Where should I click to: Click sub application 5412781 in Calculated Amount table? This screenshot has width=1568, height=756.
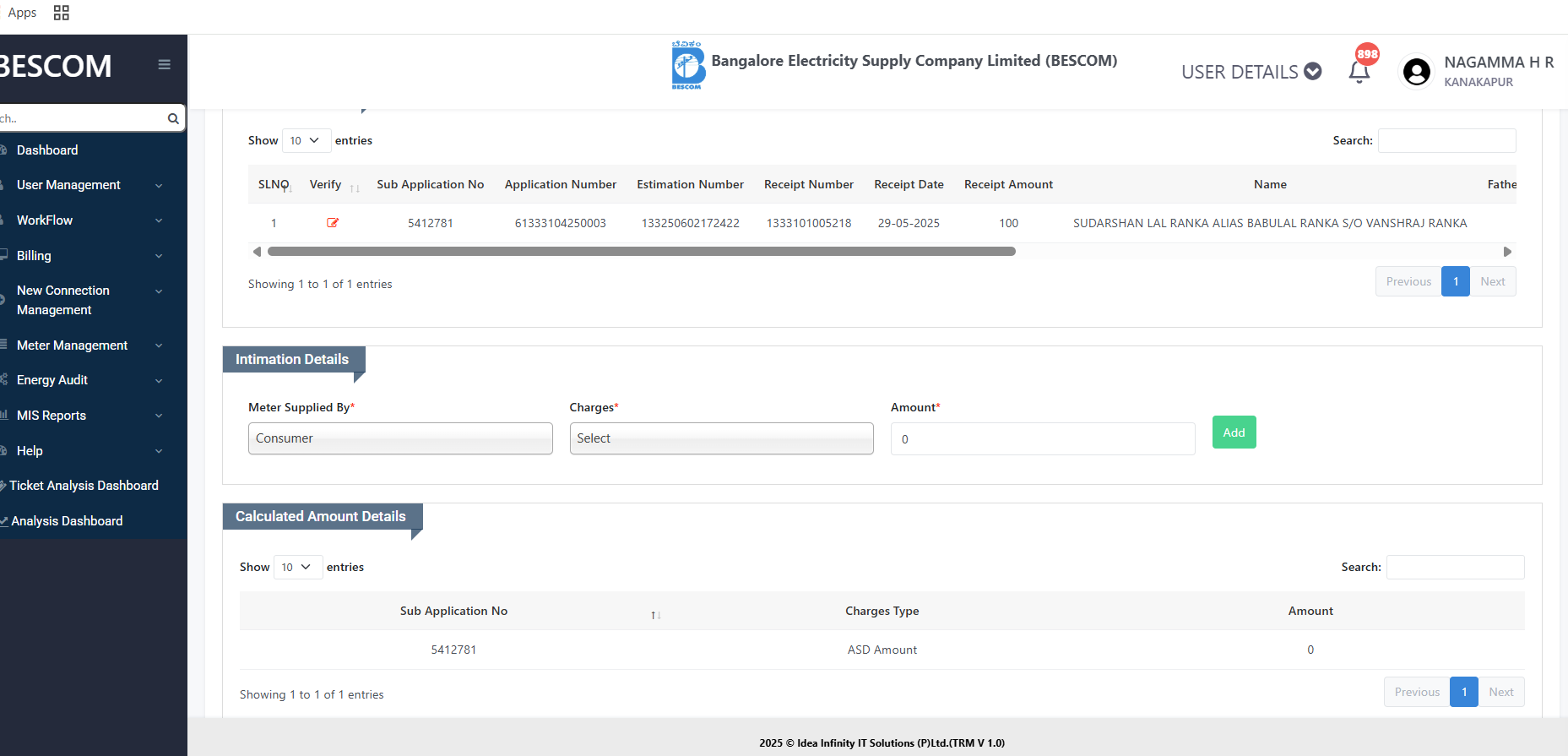pyautogui.click(x=453, y=650)
